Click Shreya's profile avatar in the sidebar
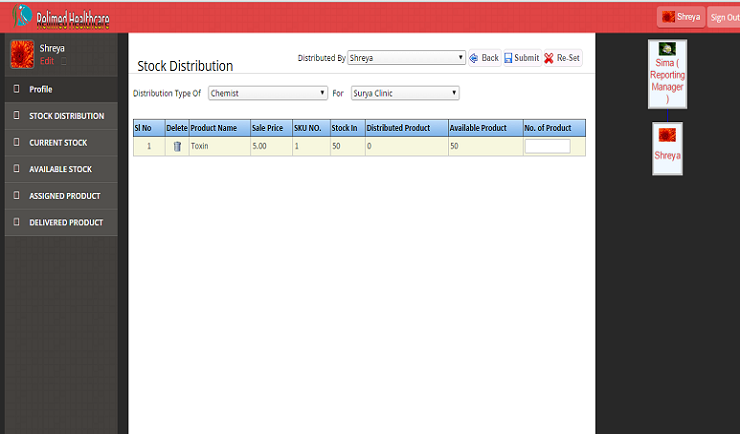 [22, 54]
